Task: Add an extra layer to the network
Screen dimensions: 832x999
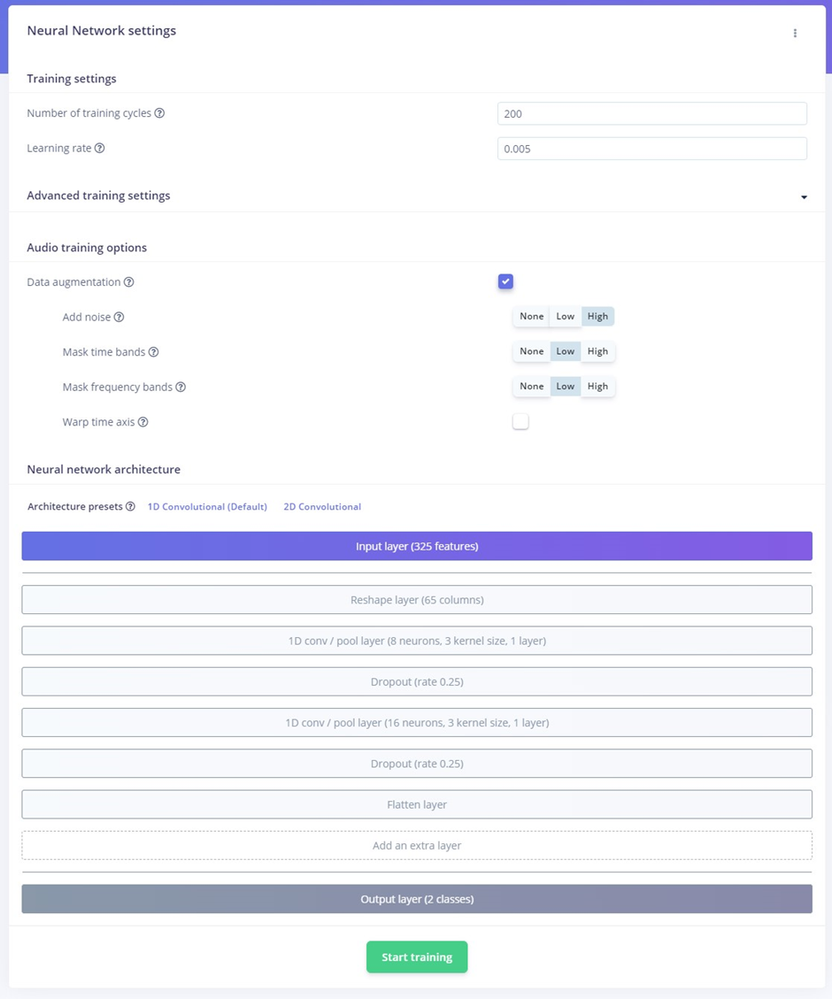Action: (416, 845)
